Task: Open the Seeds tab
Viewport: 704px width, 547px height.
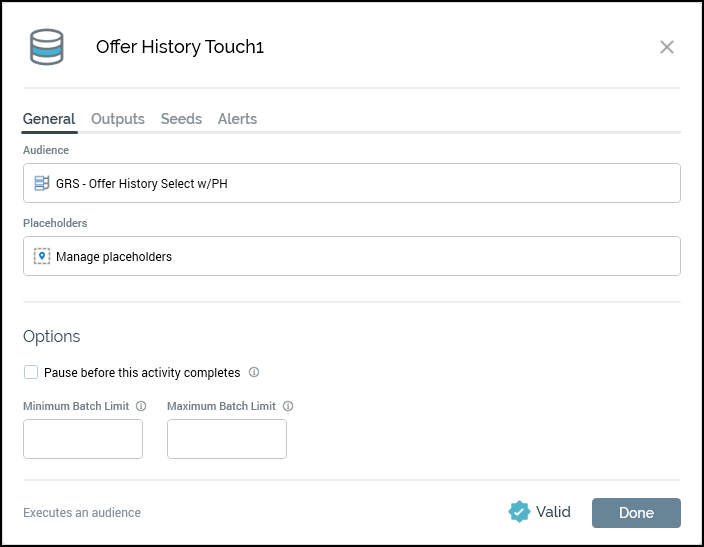Action: 181,119
